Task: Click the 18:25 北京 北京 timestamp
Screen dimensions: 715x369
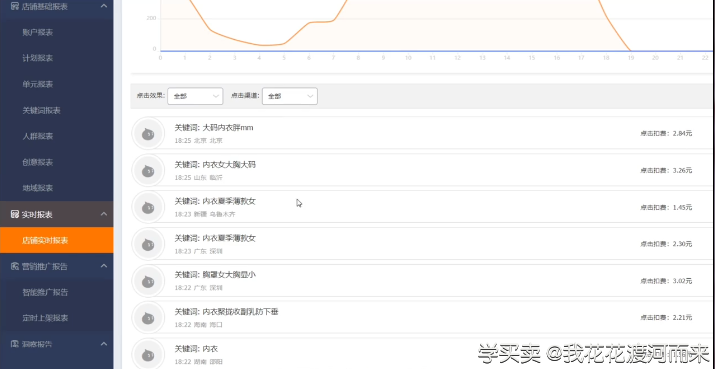Action: (x=198, y=140)
